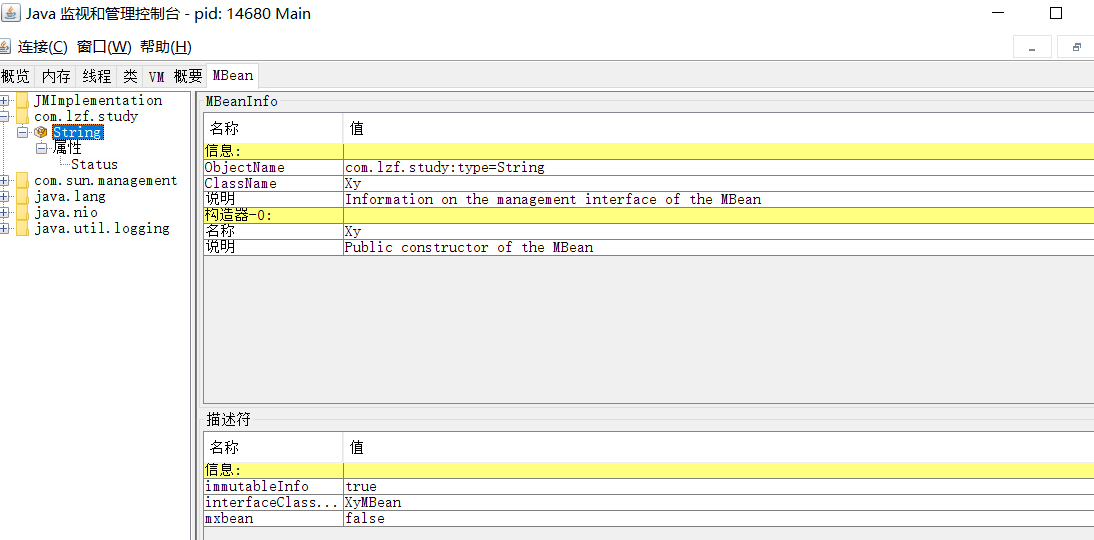Switch to the 线程 tab

coord(97,76)
